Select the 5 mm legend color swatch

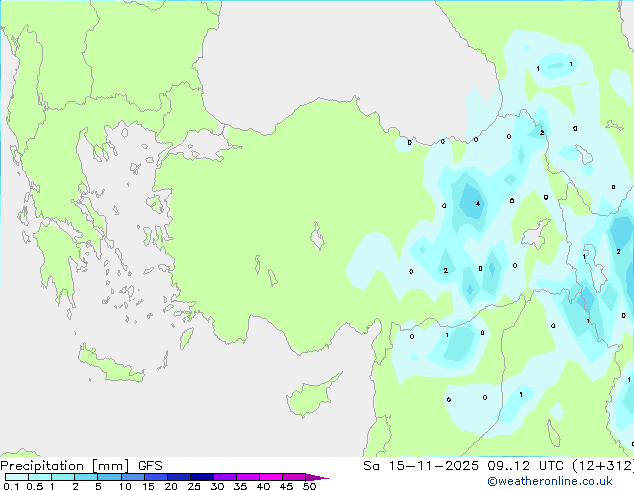coord(109,477)
